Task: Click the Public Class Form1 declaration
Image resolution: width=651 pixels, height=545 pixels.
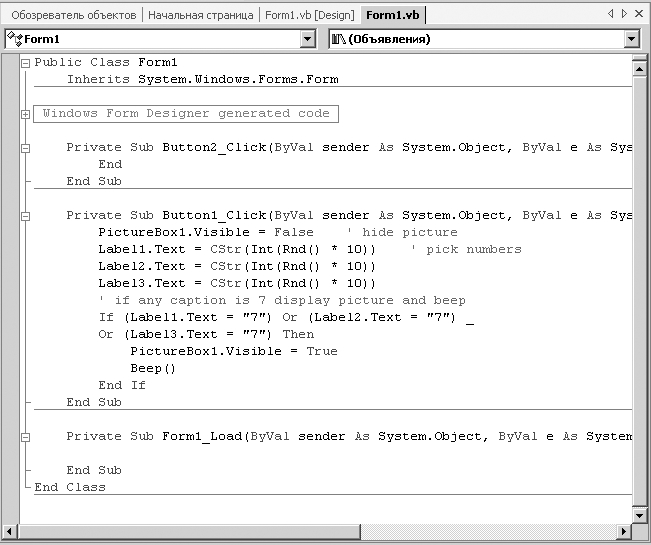Action: click(x=106, y=63)
